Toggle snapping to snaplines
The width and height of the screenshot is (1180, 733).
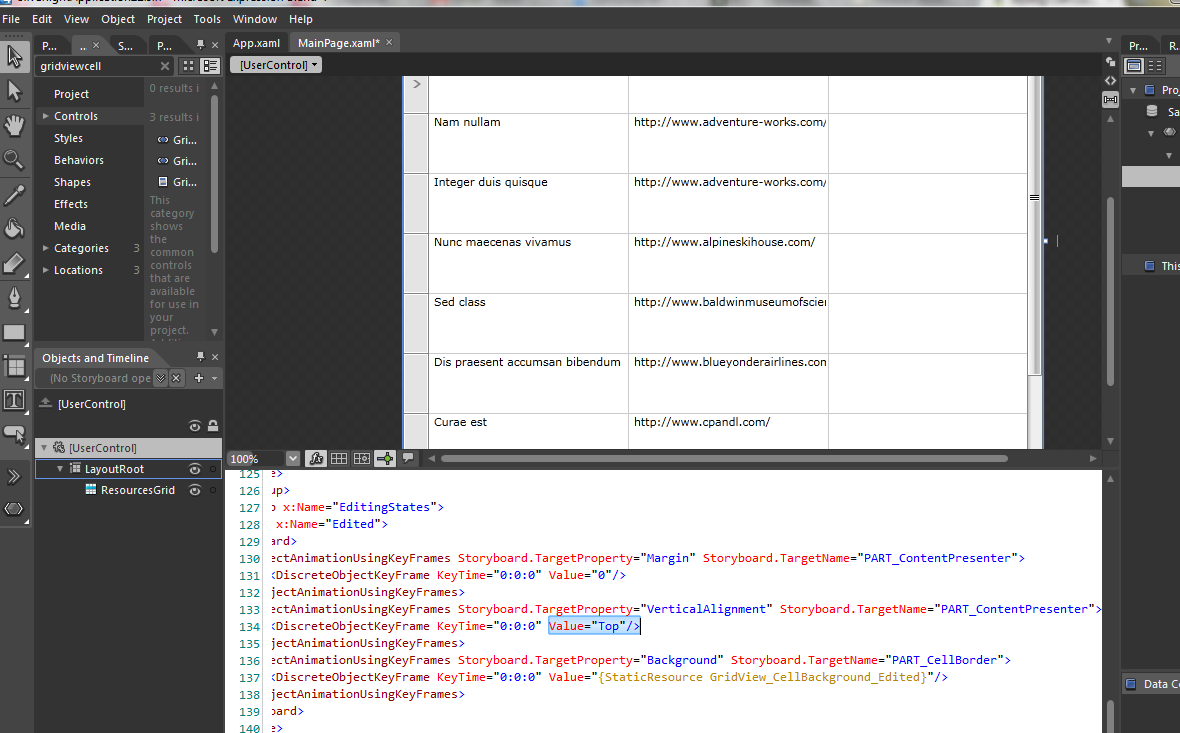pos(385,458)
